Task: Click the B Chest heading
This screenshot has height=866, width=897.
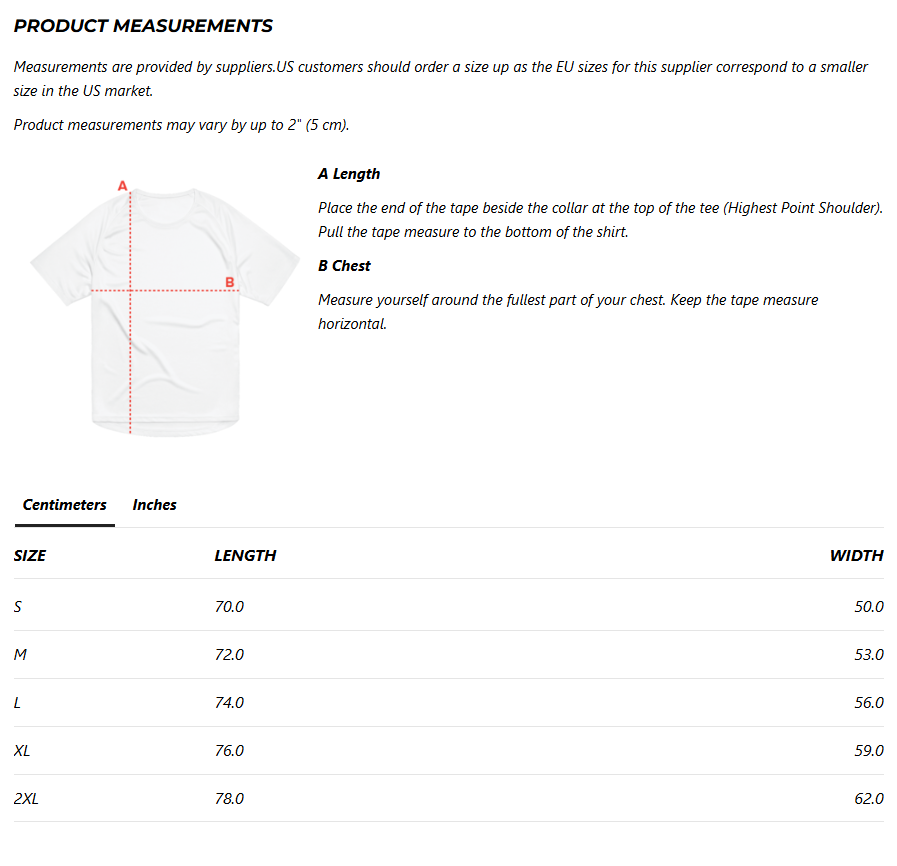Action: pyautogui.click(x=344, y=266)
